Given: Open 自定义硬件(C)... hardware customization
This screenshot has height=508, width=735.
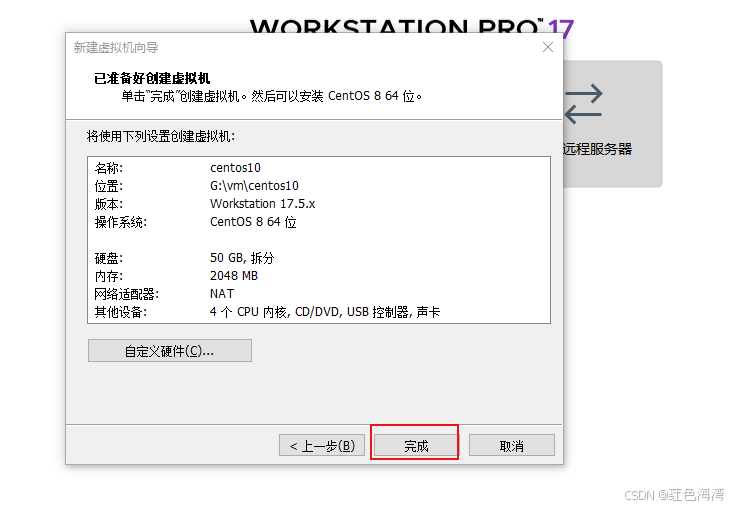Looking at the screenshot, I should coord(170,351).
